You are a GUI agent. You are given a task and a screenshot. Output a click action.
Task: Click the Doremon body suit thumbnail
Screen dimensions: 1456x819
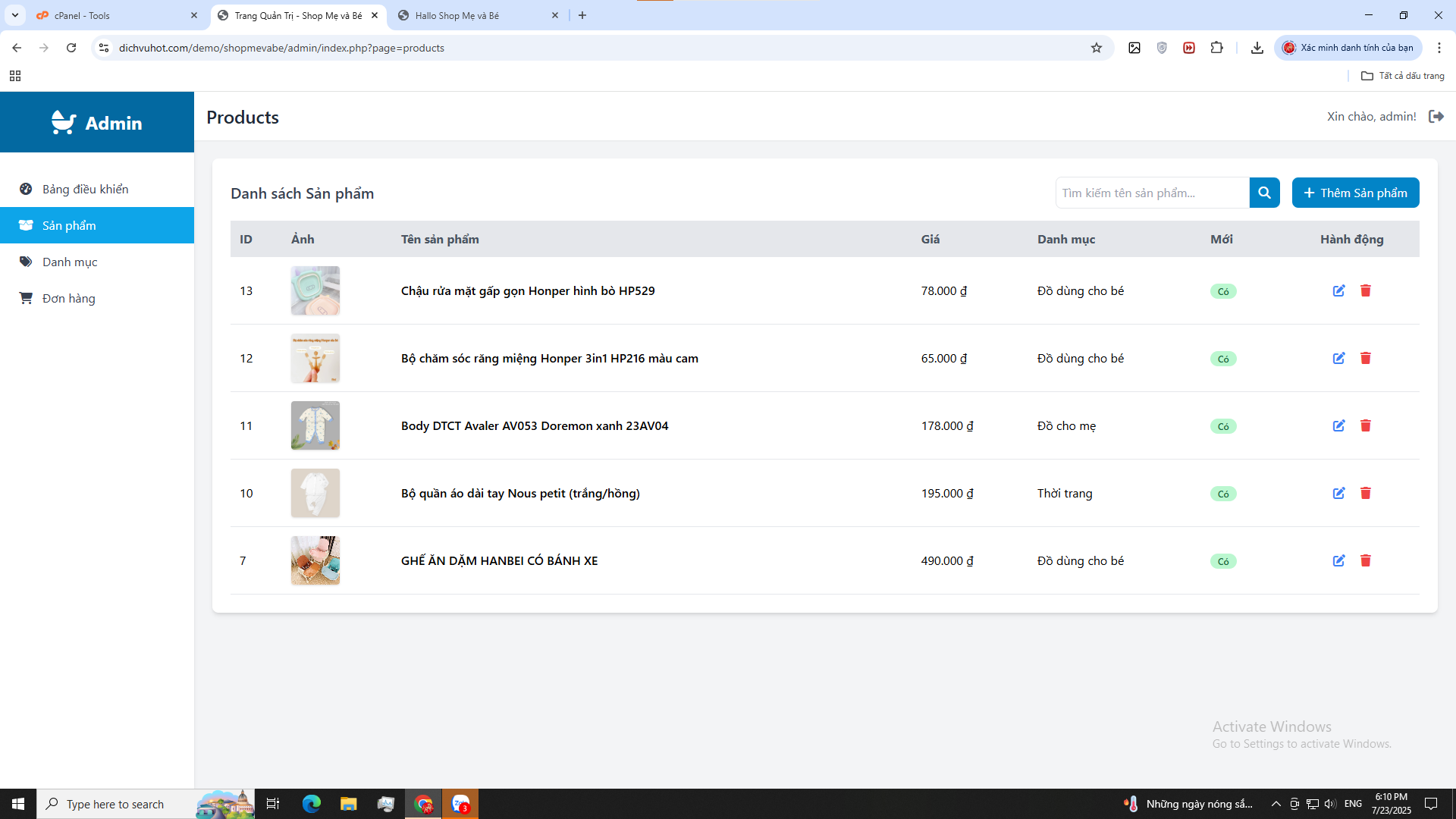pyautogui.click(x=315, y=425)
